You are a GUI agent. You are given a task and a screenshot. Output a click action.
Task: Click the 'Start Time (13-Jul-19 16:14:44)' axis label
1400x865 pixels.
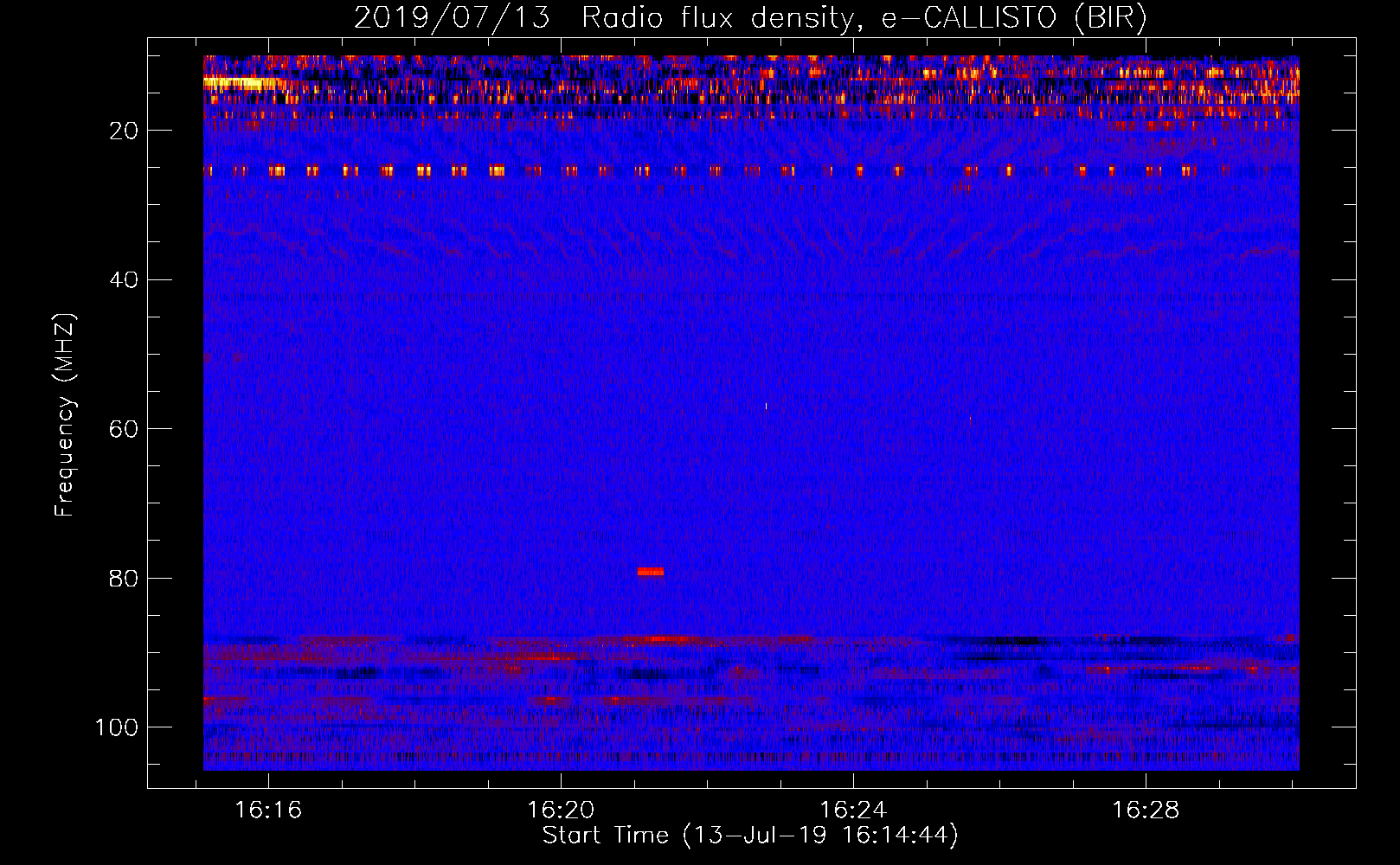[x=750, y=836]
